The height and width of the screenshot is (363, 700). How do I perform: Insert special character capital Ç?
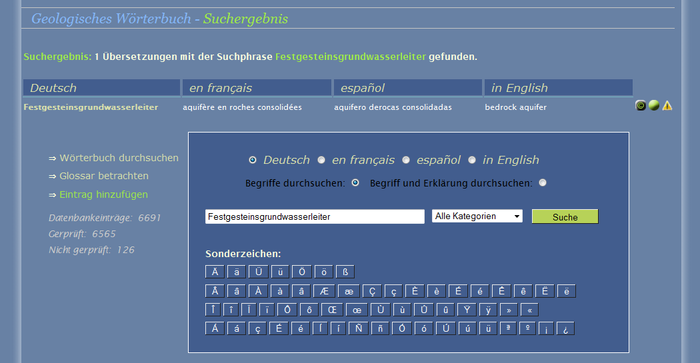(372, 291)
